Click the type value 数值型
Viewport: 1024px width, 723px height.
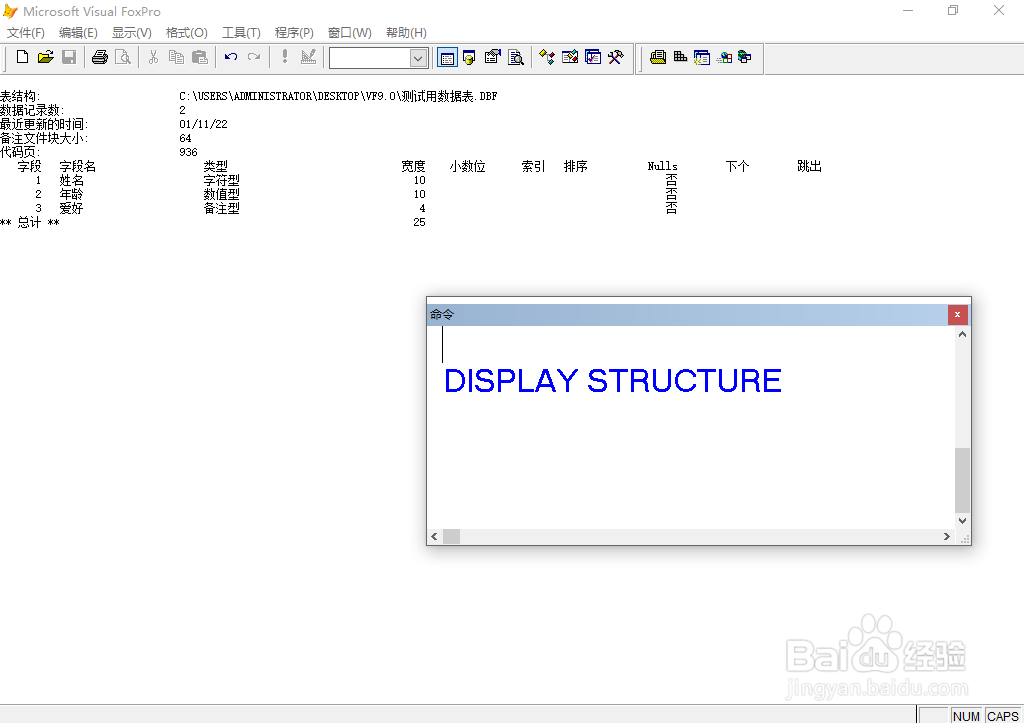click(x=221, y=195)
